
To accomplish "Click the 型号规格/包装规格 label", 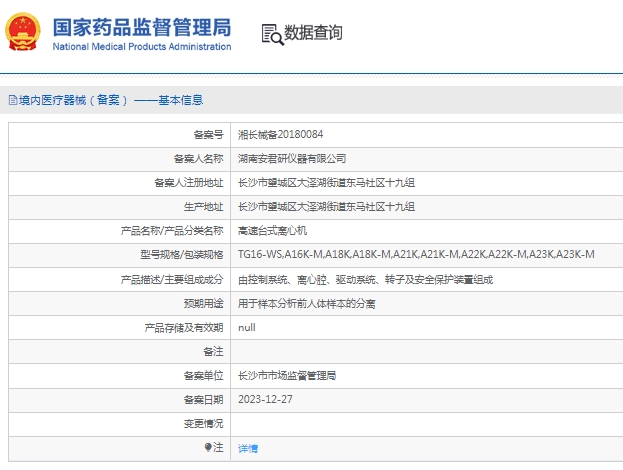I will [x=182, y=255].
